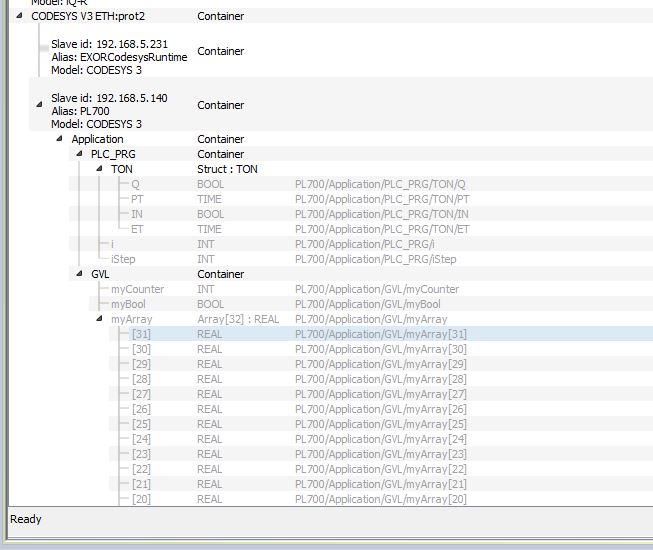This screenshot has width=653, height=550.
Task: Select array element [25]
Action: pyautogui.click(x=141, y=424)
